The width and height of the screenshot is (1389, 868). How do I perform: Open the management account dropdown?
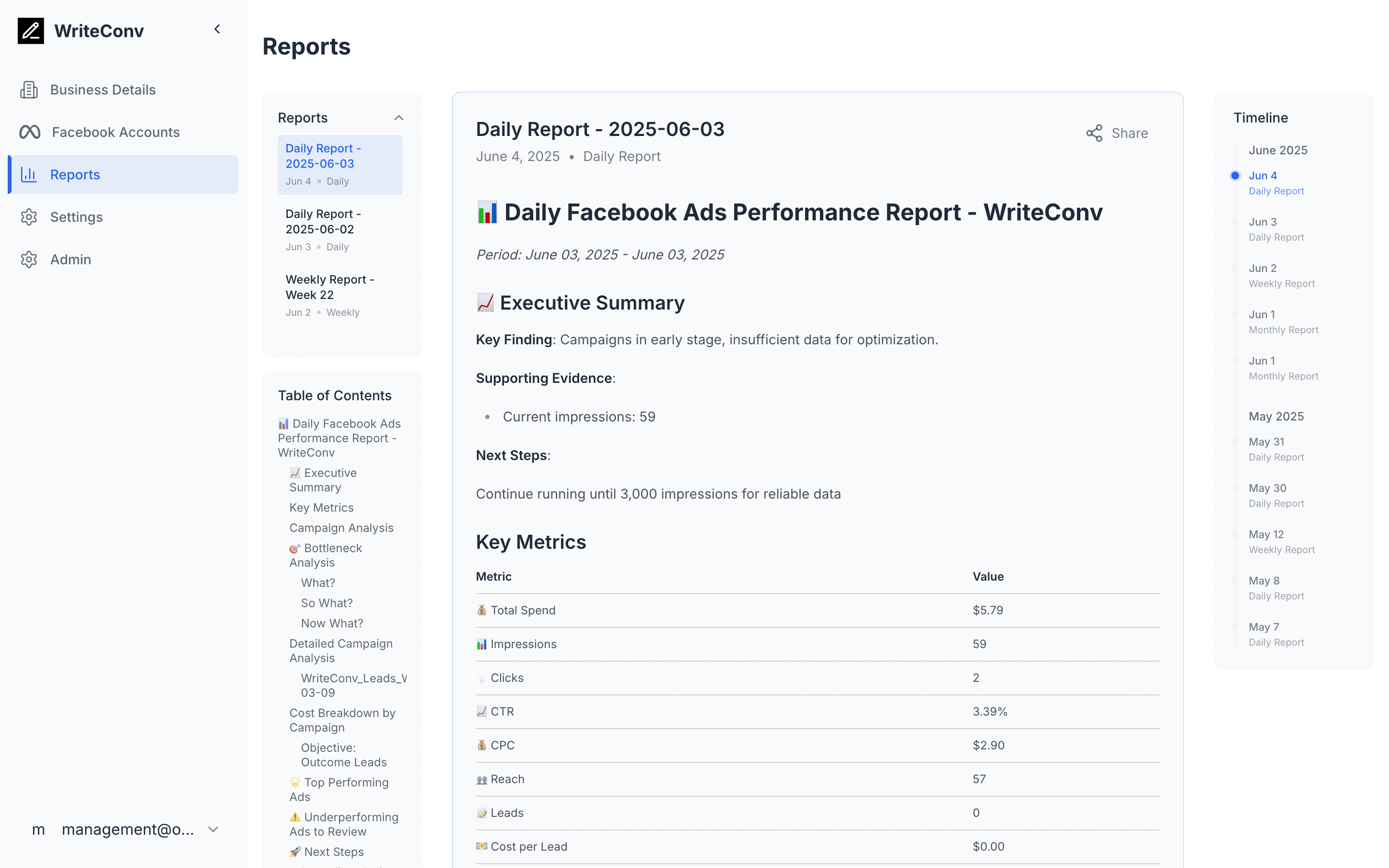123,829
